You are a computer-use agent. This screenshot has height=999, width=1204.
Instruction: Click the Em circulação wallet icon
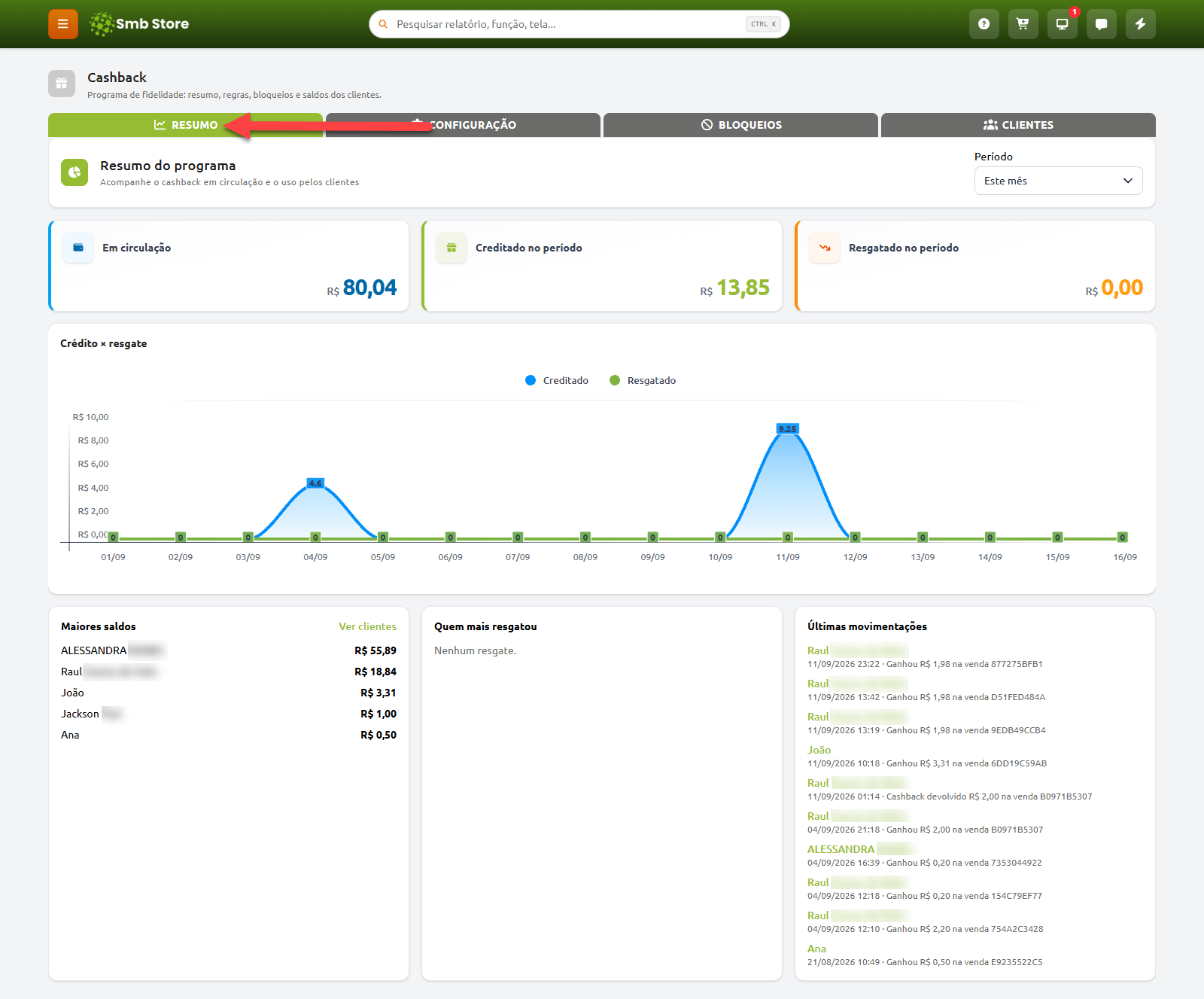(78, 248)
